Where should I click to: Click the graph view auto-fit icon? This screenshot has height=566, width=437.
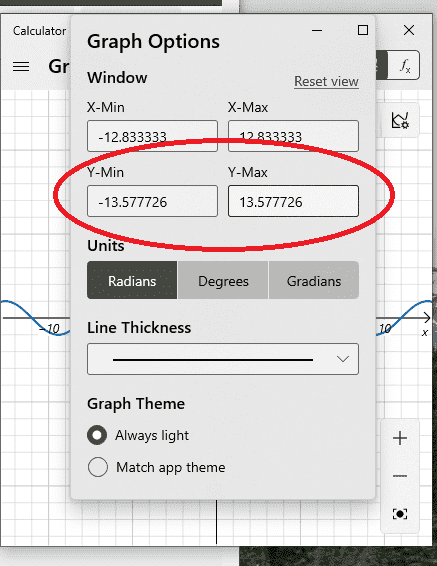[400, 514]
